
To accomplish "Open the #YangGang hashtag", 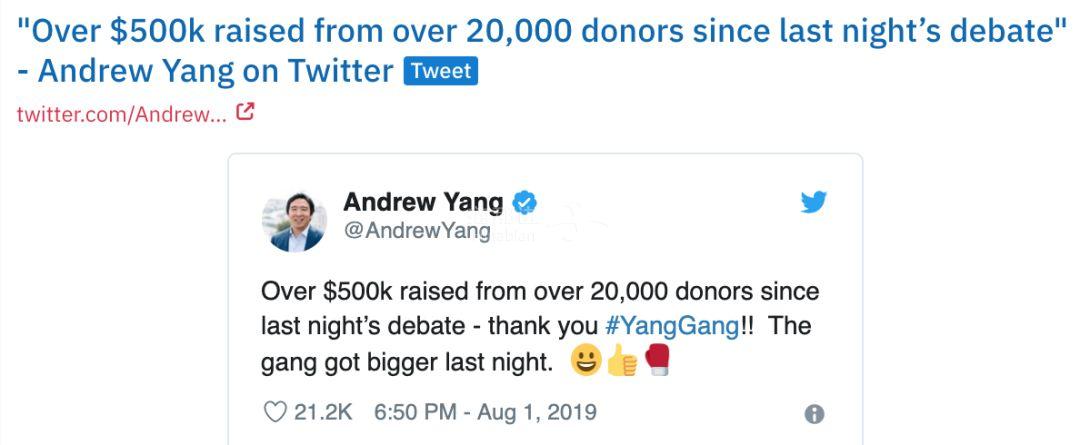I will coord(673,326).
